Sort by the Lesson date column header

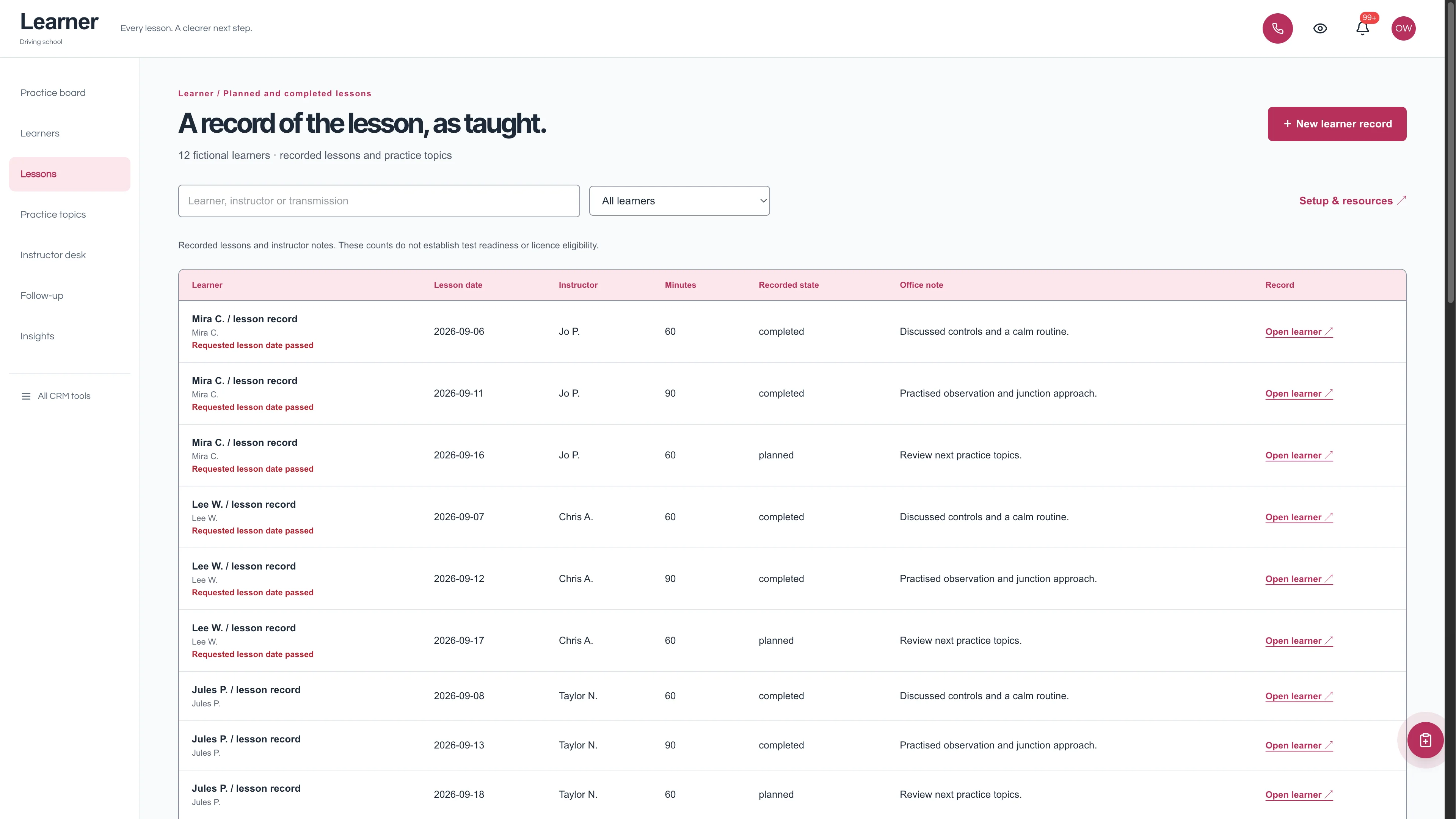[458, 285]
